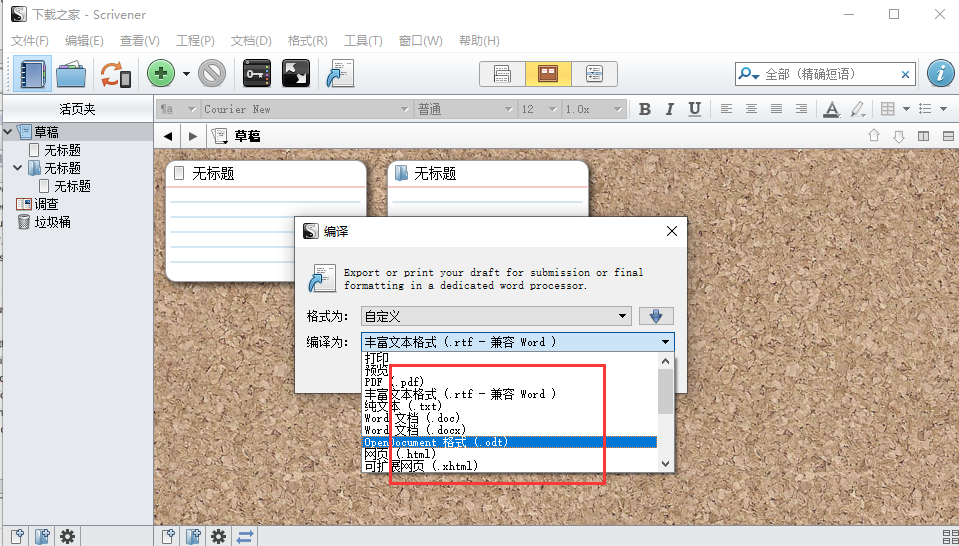This screenshot has height=546, width=959.
Task: Select 垃圾桶 in the binder
Action: point(52,222)
